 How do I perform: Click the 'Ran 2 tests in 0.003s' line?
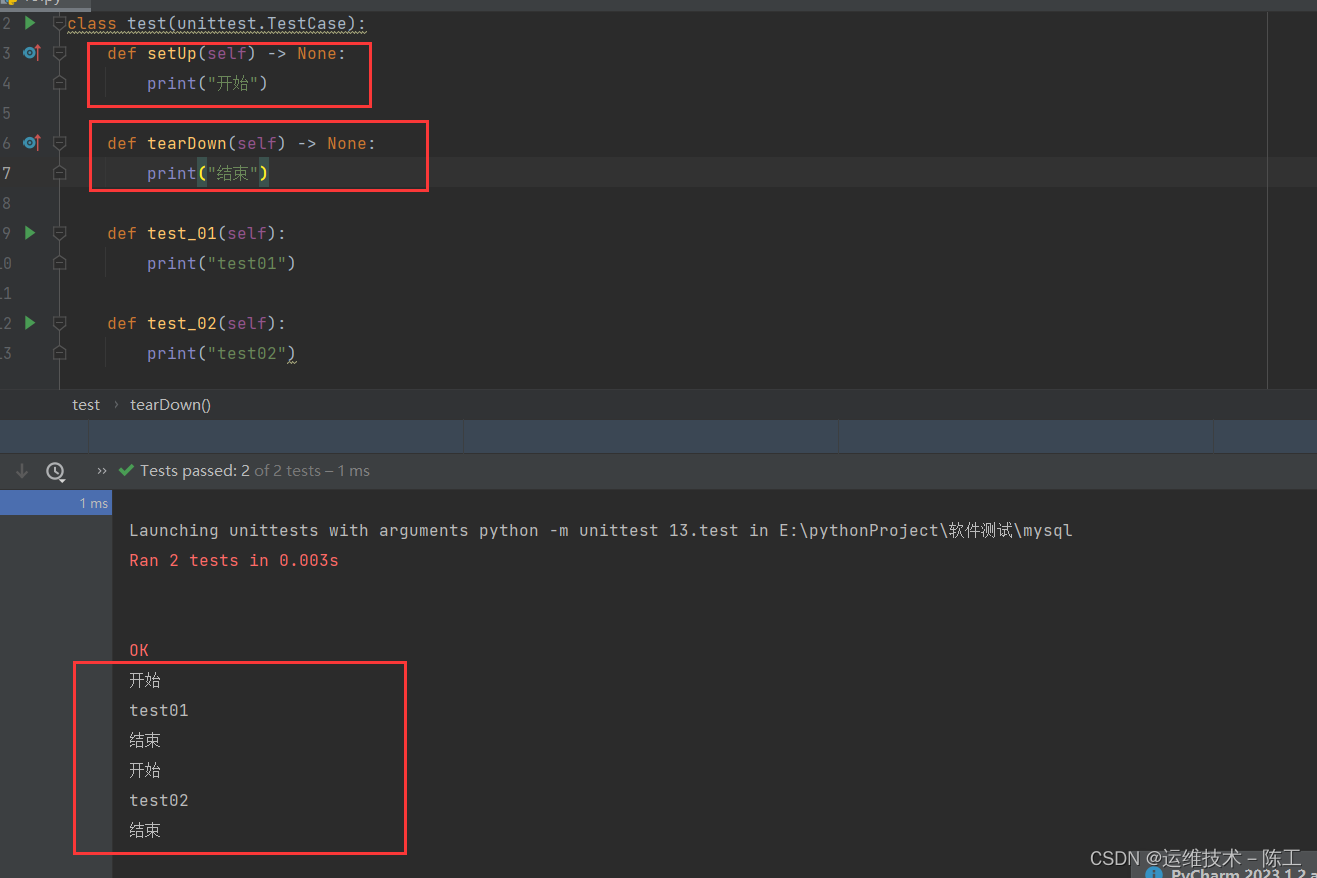pos(234,561)
